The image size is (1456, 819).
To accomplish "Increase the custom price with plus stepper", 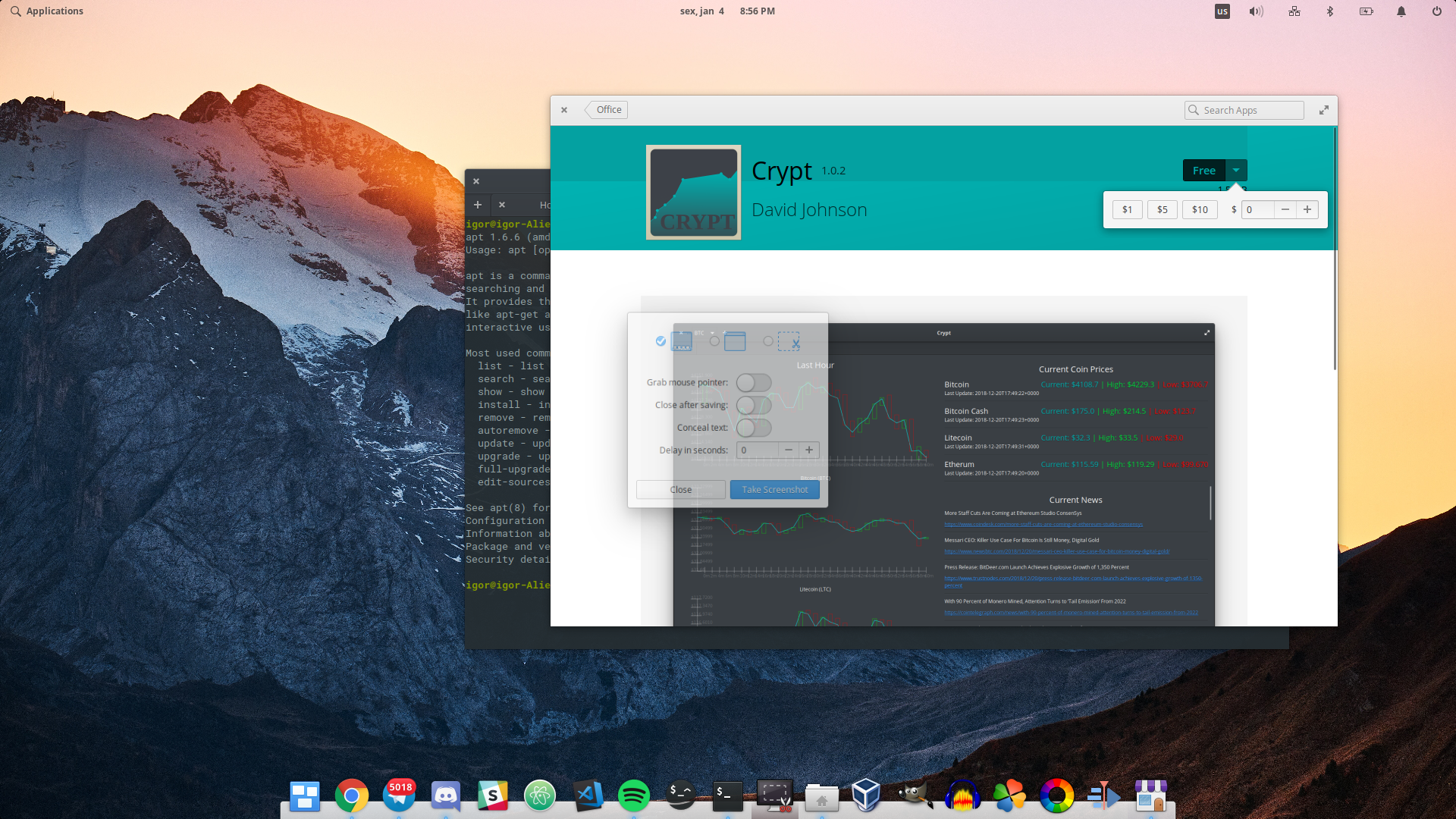I will pyautogui.click(x=1307, y=210).
